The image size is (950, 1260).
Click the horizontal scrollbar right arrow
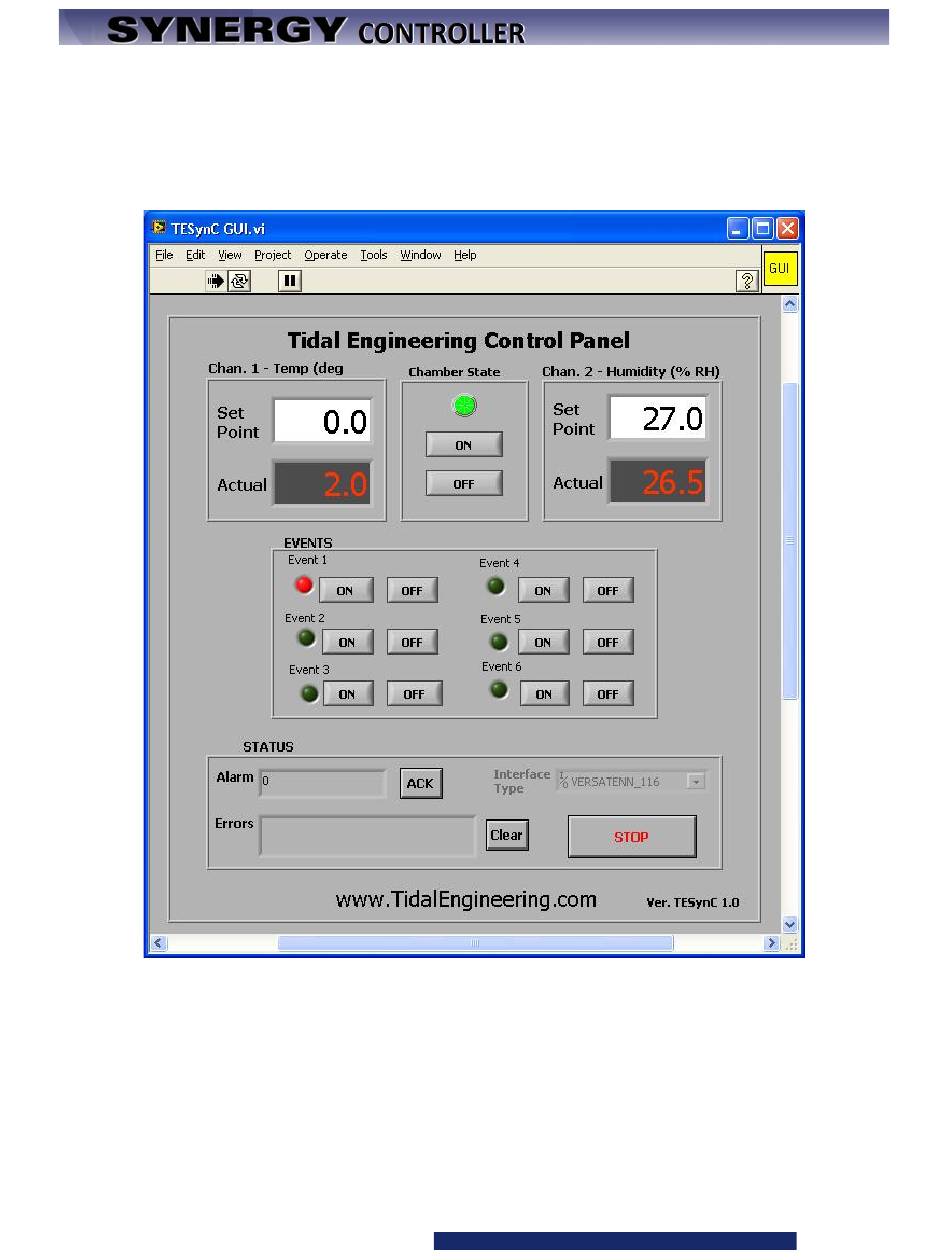pyautogui.click(x=771, y=943)
